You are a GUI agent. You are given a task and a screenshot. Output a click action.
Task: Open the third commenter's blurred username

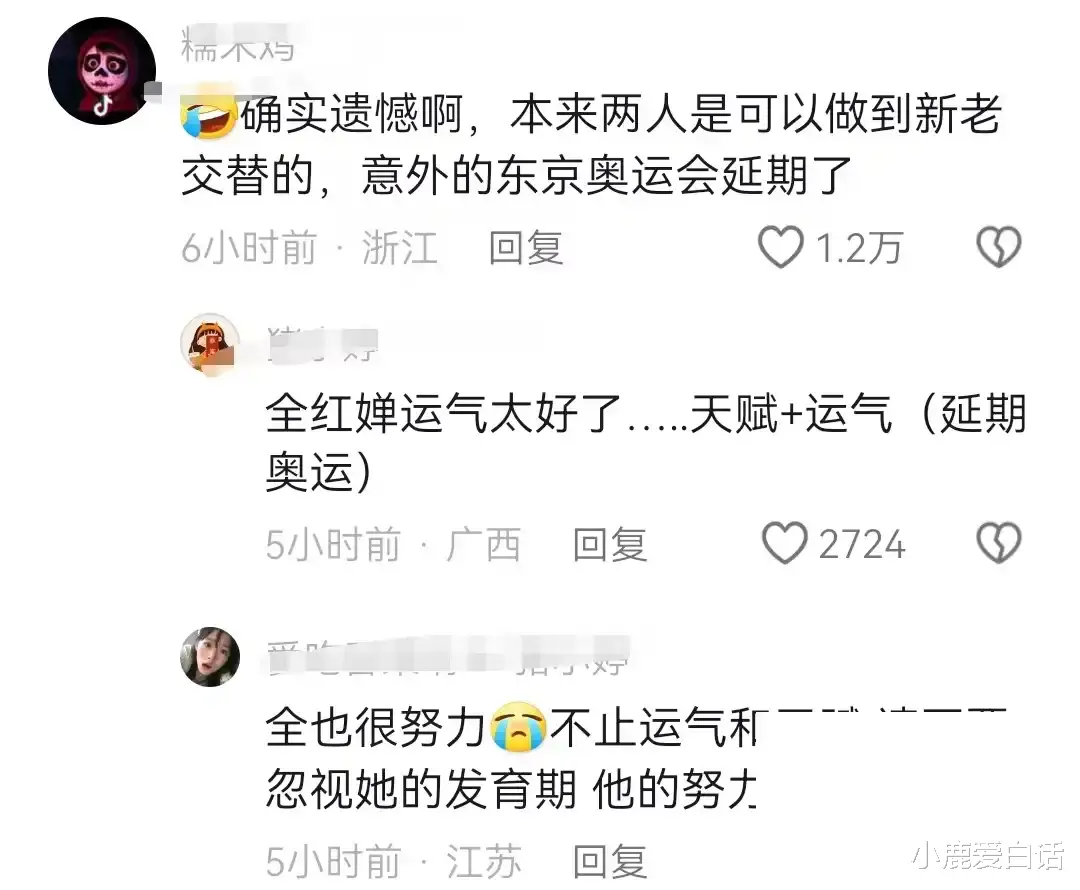click(448, 656)
